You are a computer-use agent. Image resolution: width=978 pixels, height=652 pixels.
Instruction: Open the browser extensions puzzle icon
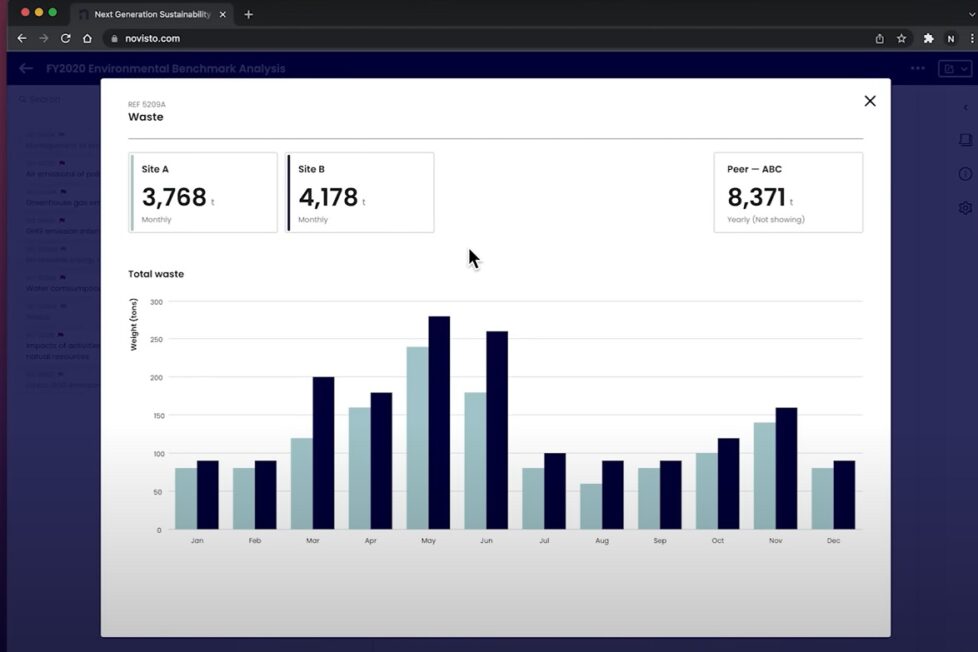pyautogui.click(x=928, y=38)
